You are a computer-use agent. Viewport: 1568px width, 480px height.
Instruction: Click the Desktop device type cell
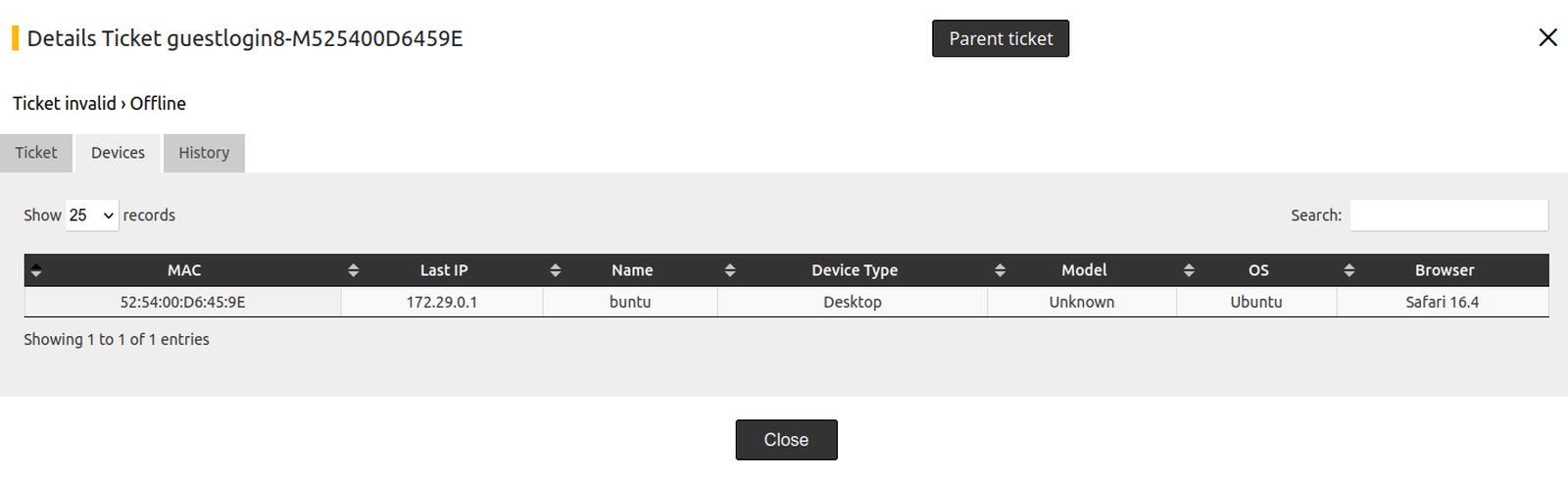point(853,302)
